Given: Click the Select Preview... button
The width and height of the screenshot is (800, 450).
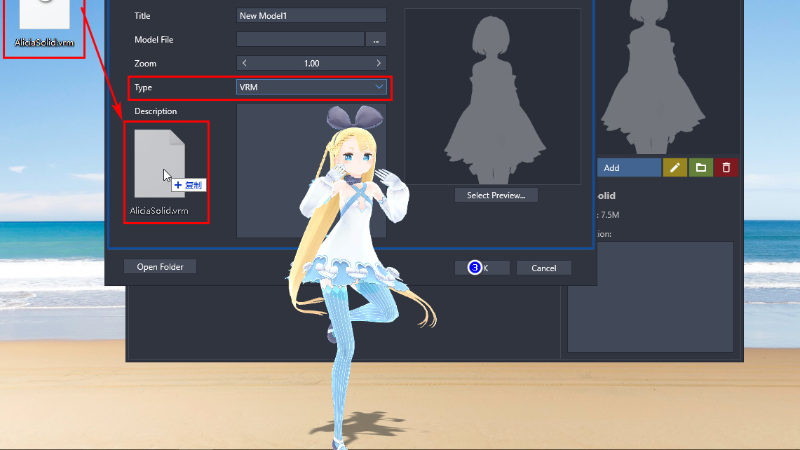Looking at the screenshot, I should [496, 195].
